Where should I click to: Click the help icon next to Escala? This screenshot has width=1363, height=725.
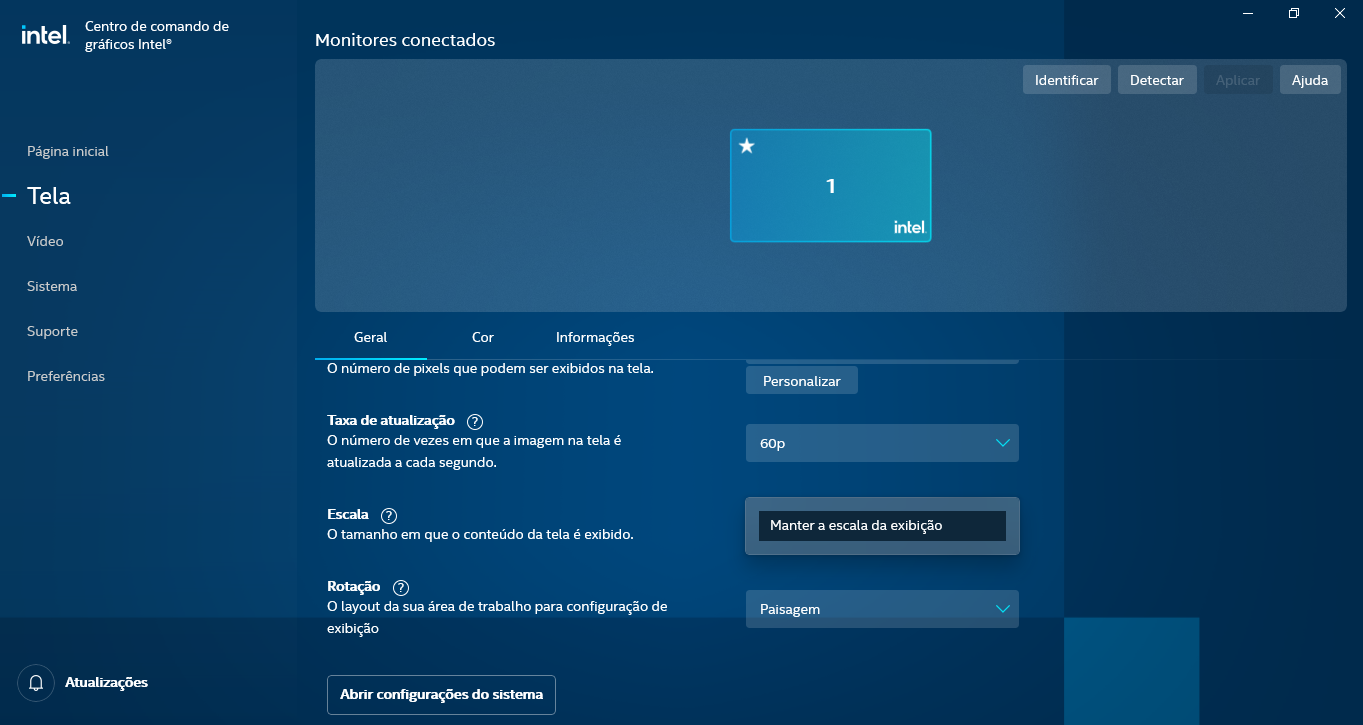(389, 515)
